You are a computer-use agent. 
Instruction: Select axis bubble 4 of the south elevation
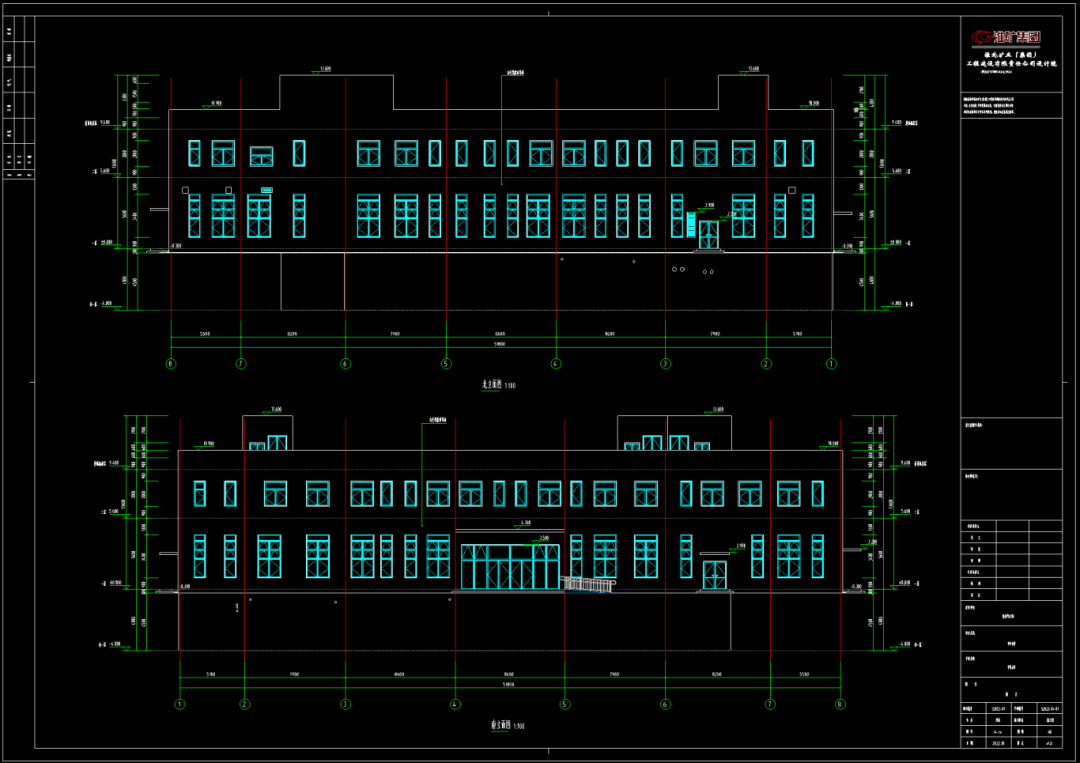[x=455, y=704]
